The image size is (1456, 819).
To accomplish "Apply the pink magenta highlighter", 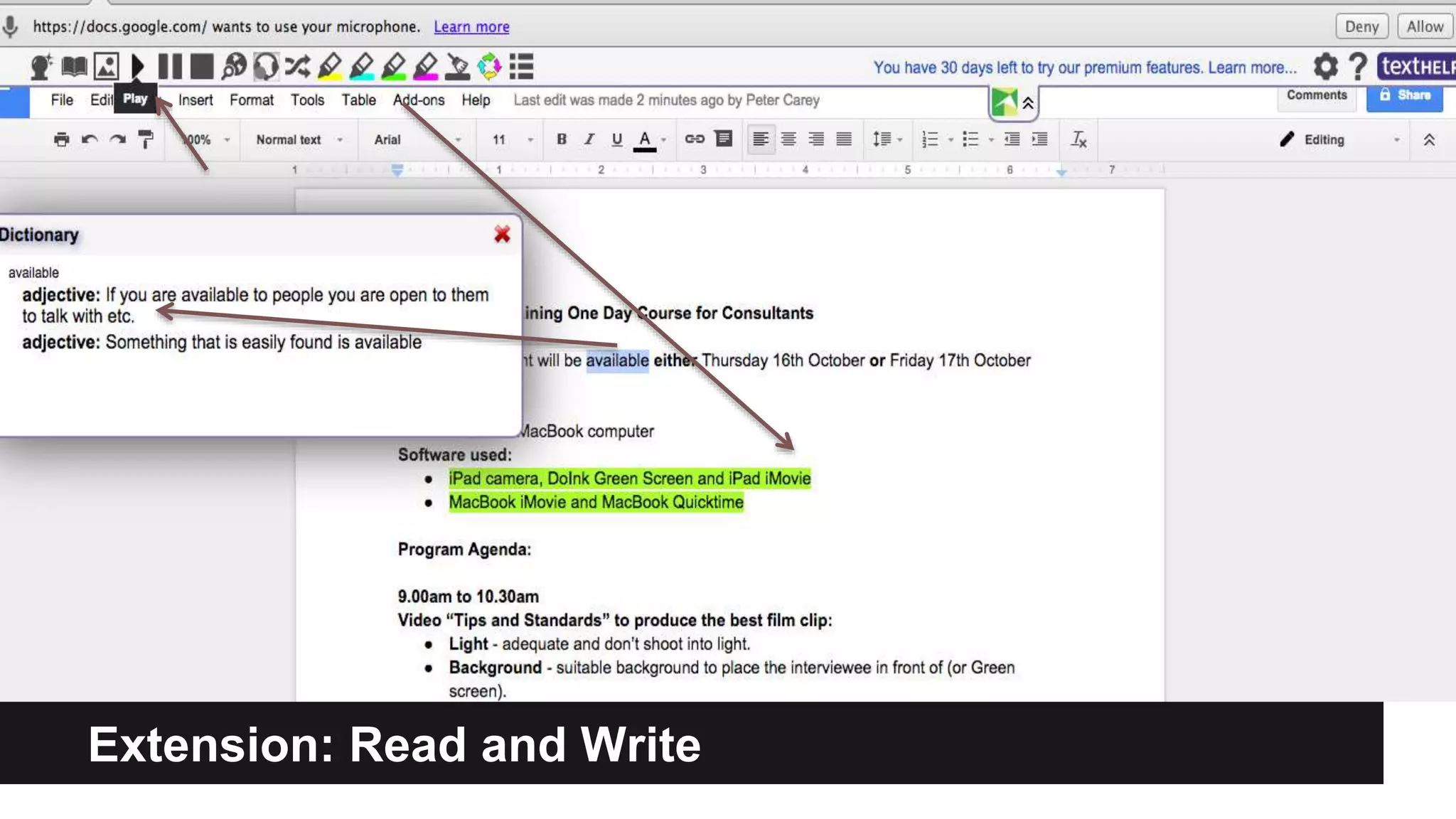I will coord(426,67).
